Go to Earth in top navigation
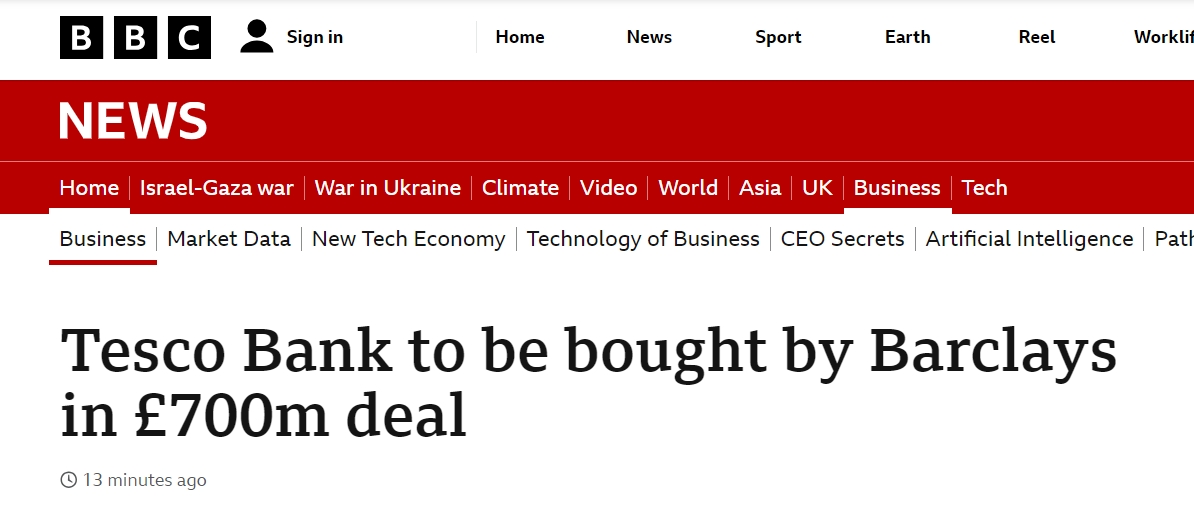The width and height of the screenshot is (1194, 510). click(907, 37)
